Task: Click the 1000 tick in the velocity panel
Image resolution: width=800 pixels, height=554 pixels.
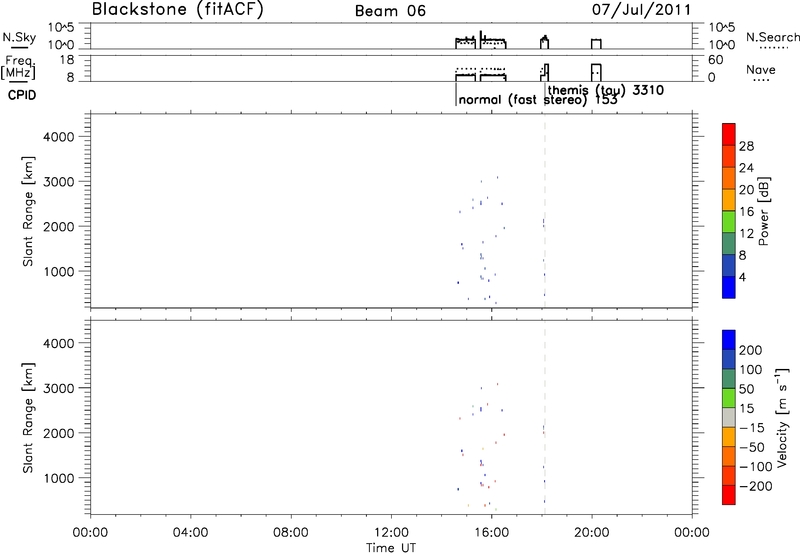Action: click(x=59, y=478)
